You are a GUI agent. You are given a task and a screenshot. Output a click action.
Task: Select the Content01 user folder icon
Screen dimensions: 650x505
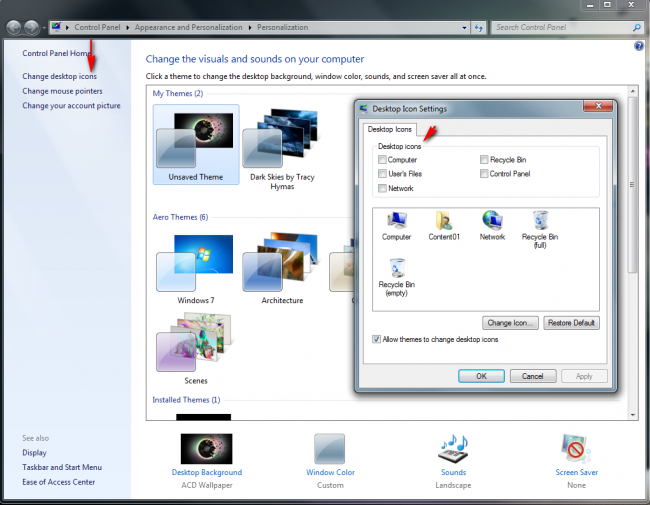(444, 221)
